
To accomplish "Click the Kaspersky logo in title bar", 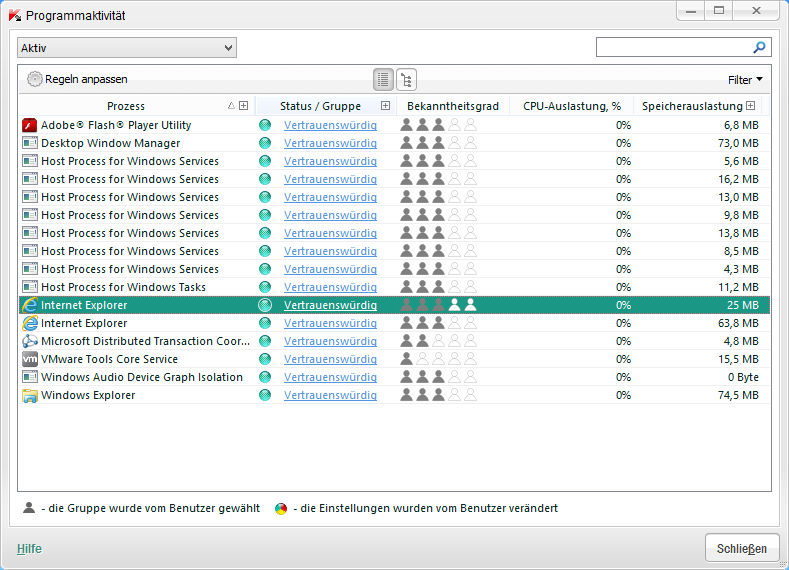I will coord(15,15).
